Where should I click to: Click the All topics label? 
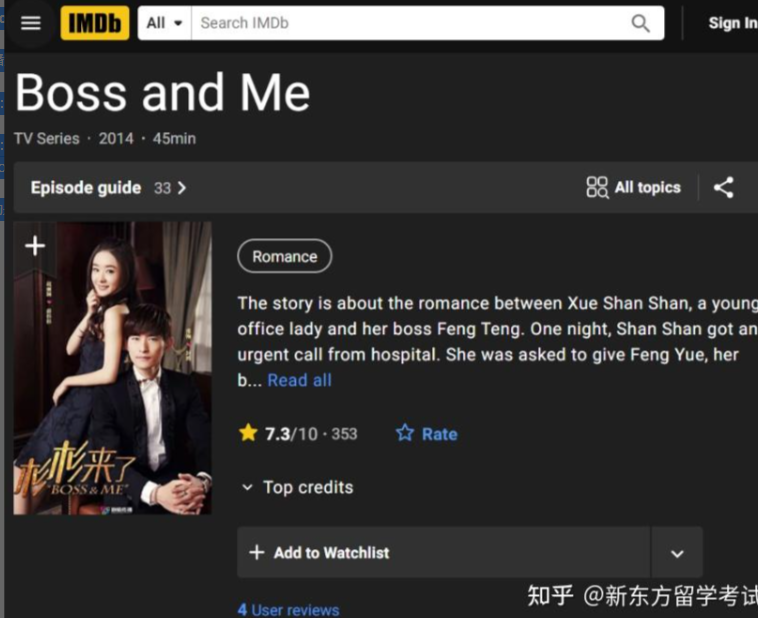click(x=647, y=187)
